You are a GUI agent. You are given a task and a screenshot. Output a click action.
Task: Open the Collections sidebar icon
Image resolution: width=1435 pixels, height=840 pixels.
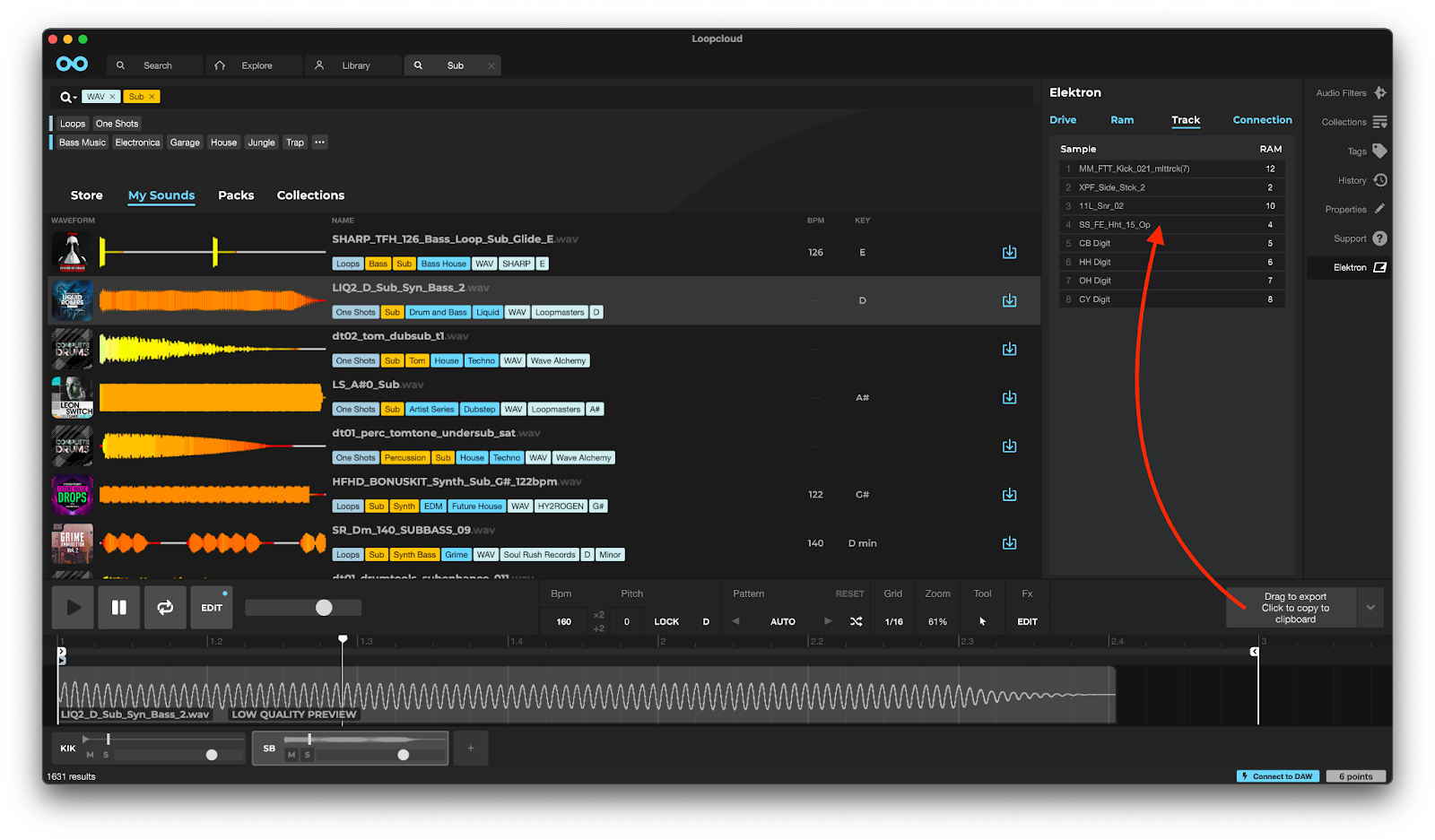pyautogui.click(x=1380, y=122)
